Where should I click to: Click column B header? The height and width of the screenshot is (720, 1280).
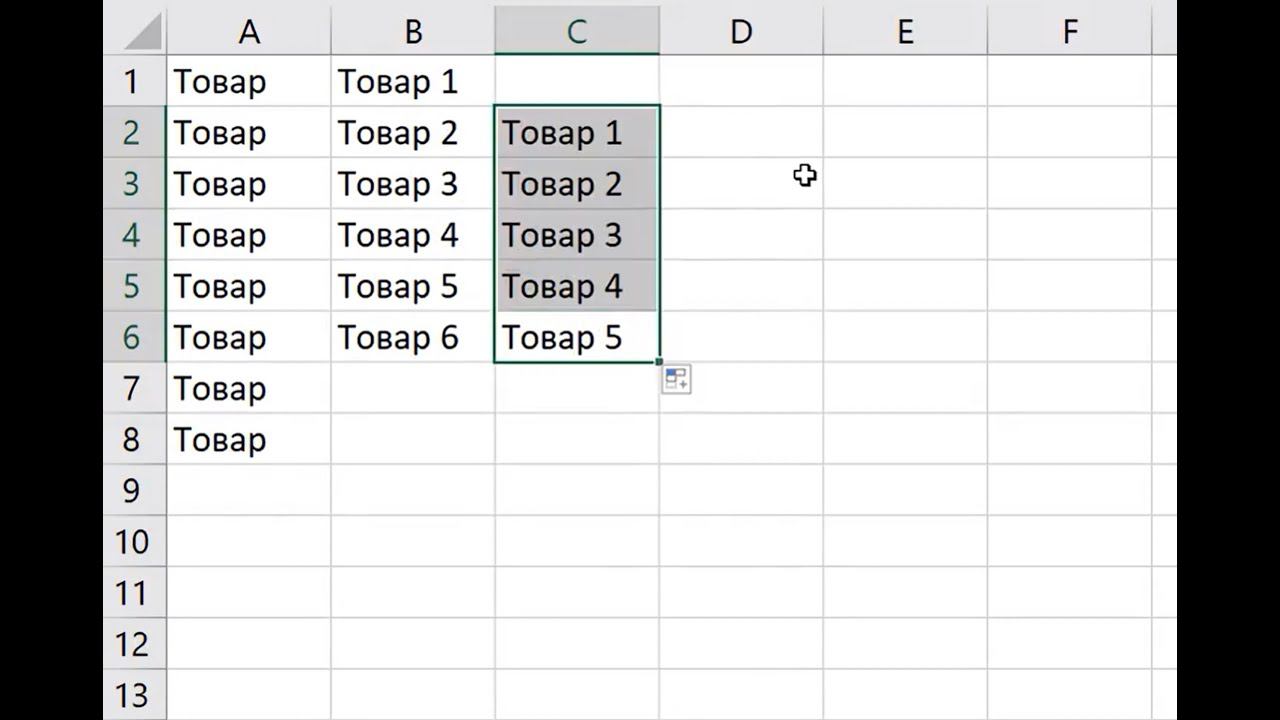click(x=413, y=32)
